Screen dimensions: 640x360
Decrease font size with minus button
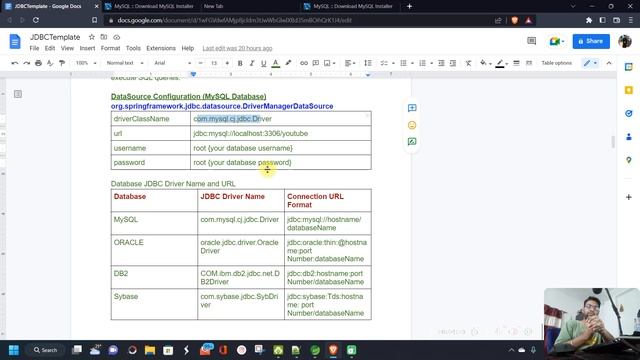(200, 63)
